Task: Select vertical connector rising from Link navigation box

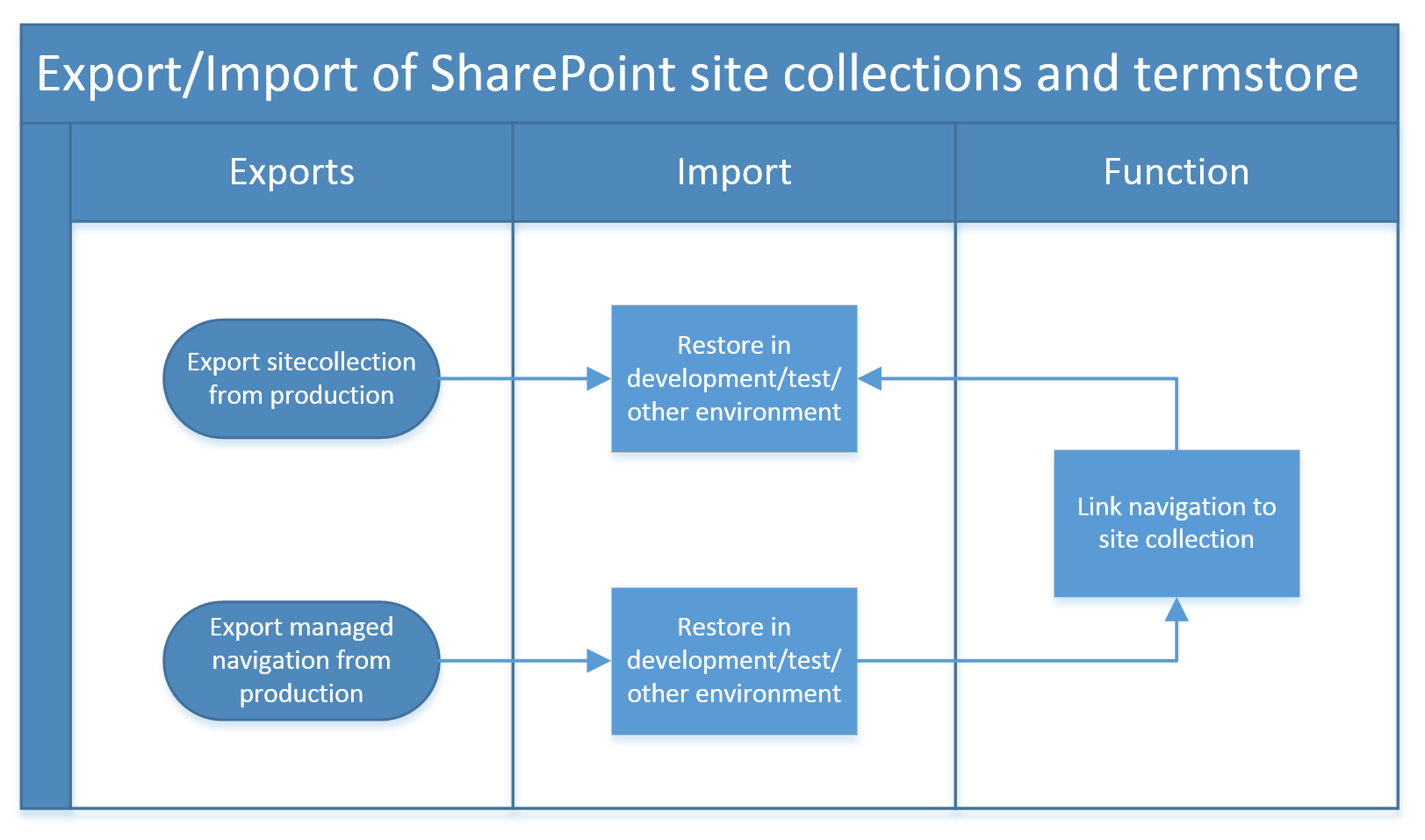Action: (1176, 414)
